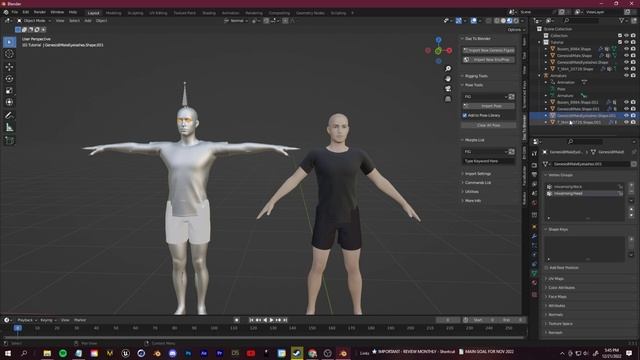The width and height of the screenshot is (640, 360).
Task: Disable render for T_Shirt Shape.001 camera icon
Action: click(633, 122)
